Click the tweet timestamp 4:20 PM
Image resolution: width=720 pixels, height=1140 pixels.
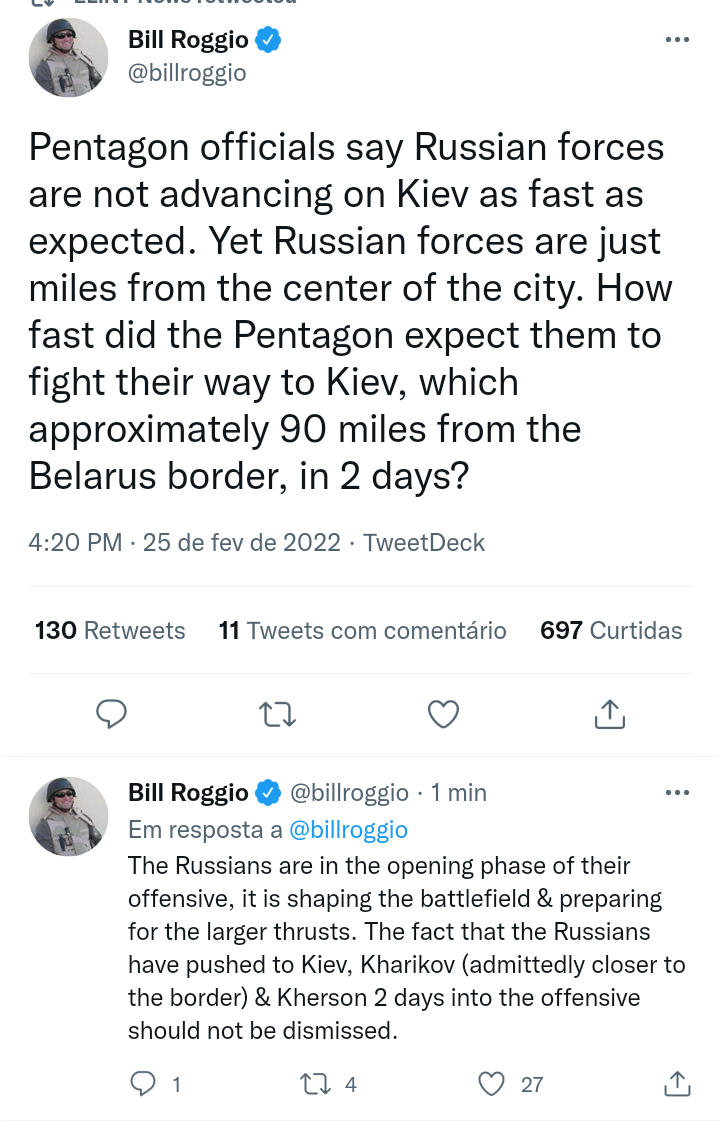(75, 543)
